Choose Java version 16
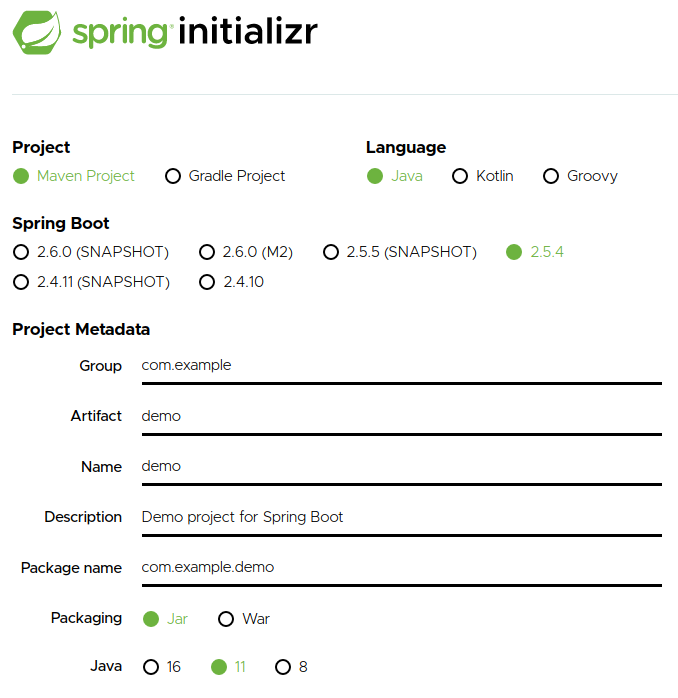 [x=151, y=667]
